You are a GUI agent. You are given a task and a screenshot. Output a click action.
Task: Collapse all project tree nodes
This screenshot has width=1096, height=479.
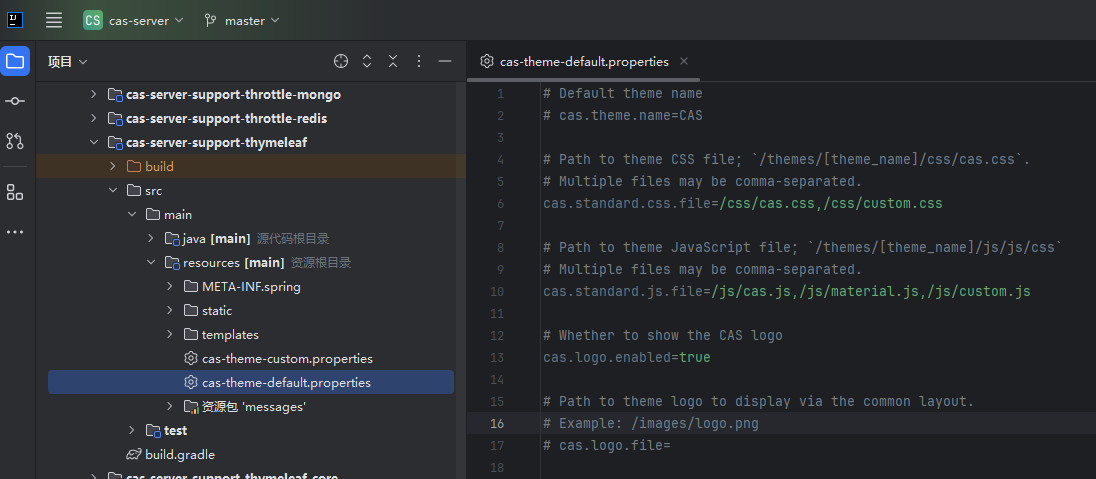point(393,61)
